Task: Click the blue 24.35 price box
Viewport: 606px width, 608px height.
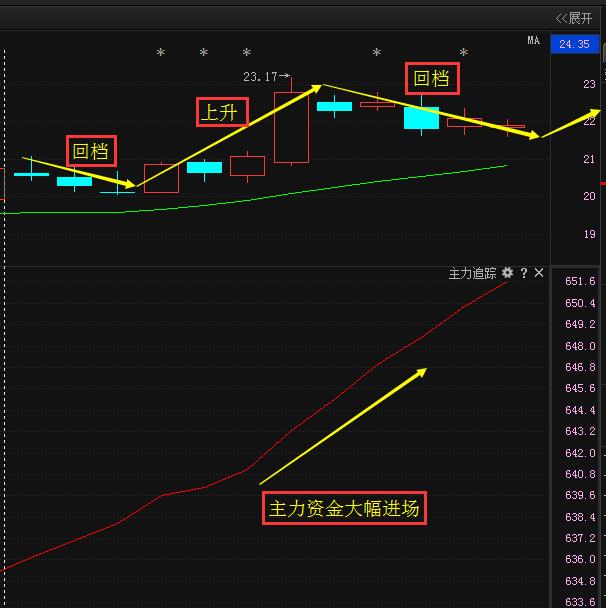Action: point(574,44)
